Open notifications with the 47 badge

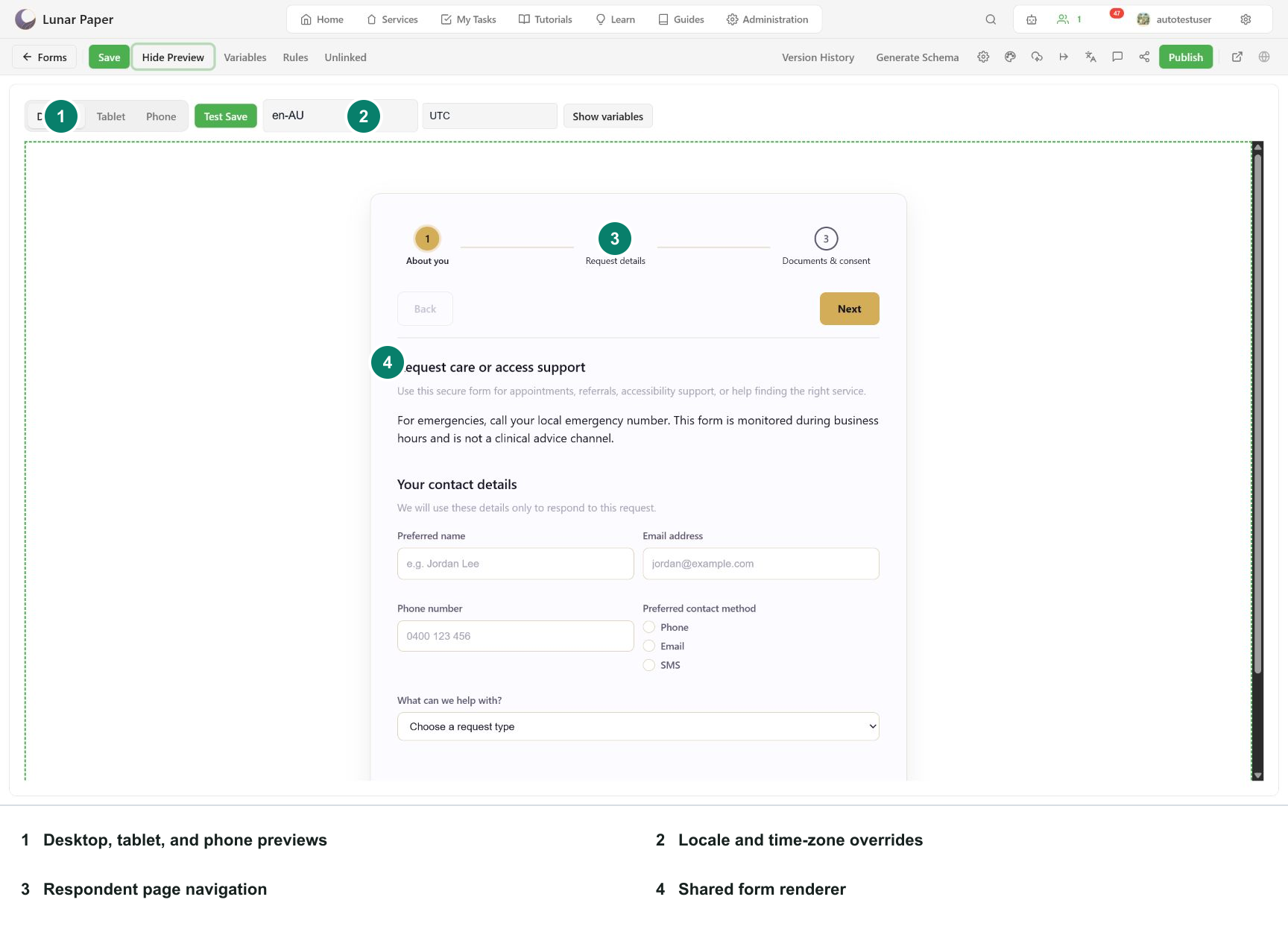pos(1116,15)
